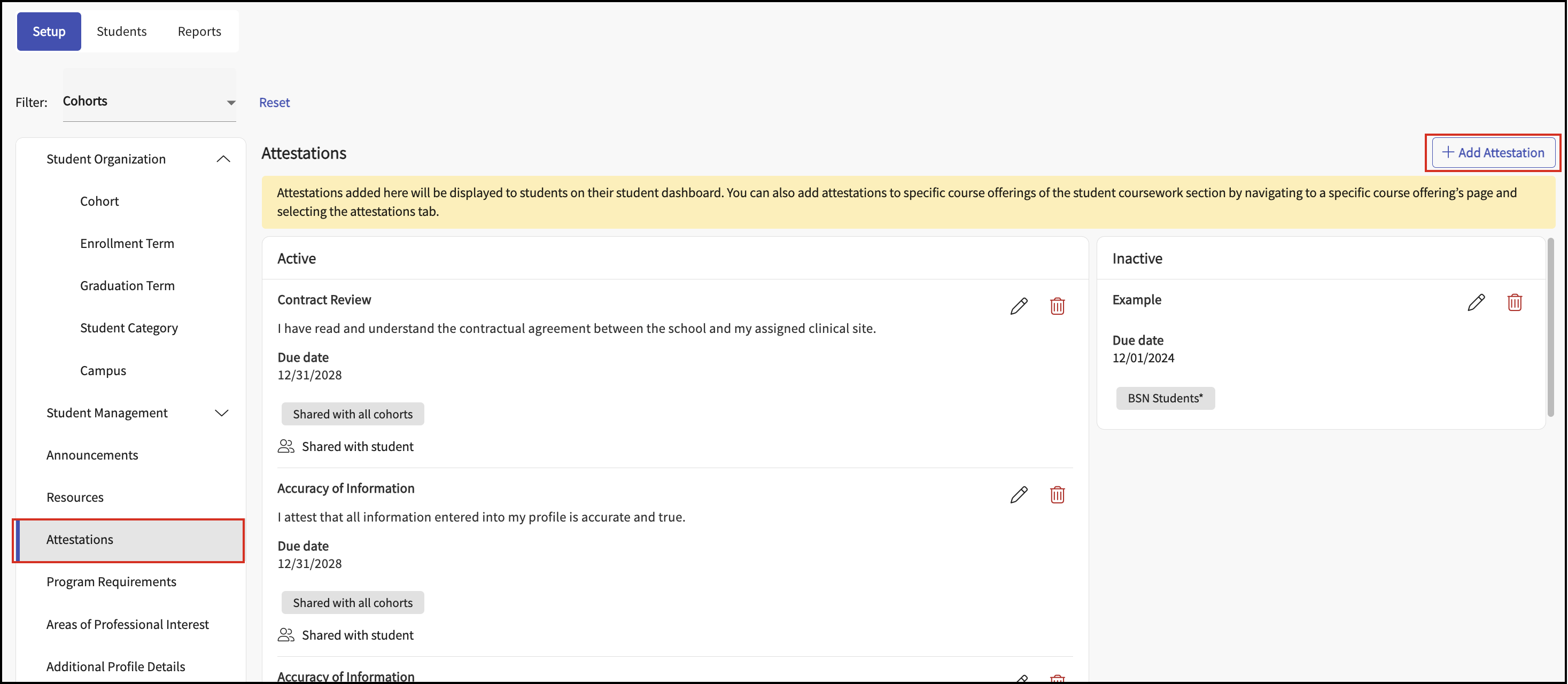Open Program Requirements in sidebar
Viewport: 1568px width, 684px height.
(111, 581)
